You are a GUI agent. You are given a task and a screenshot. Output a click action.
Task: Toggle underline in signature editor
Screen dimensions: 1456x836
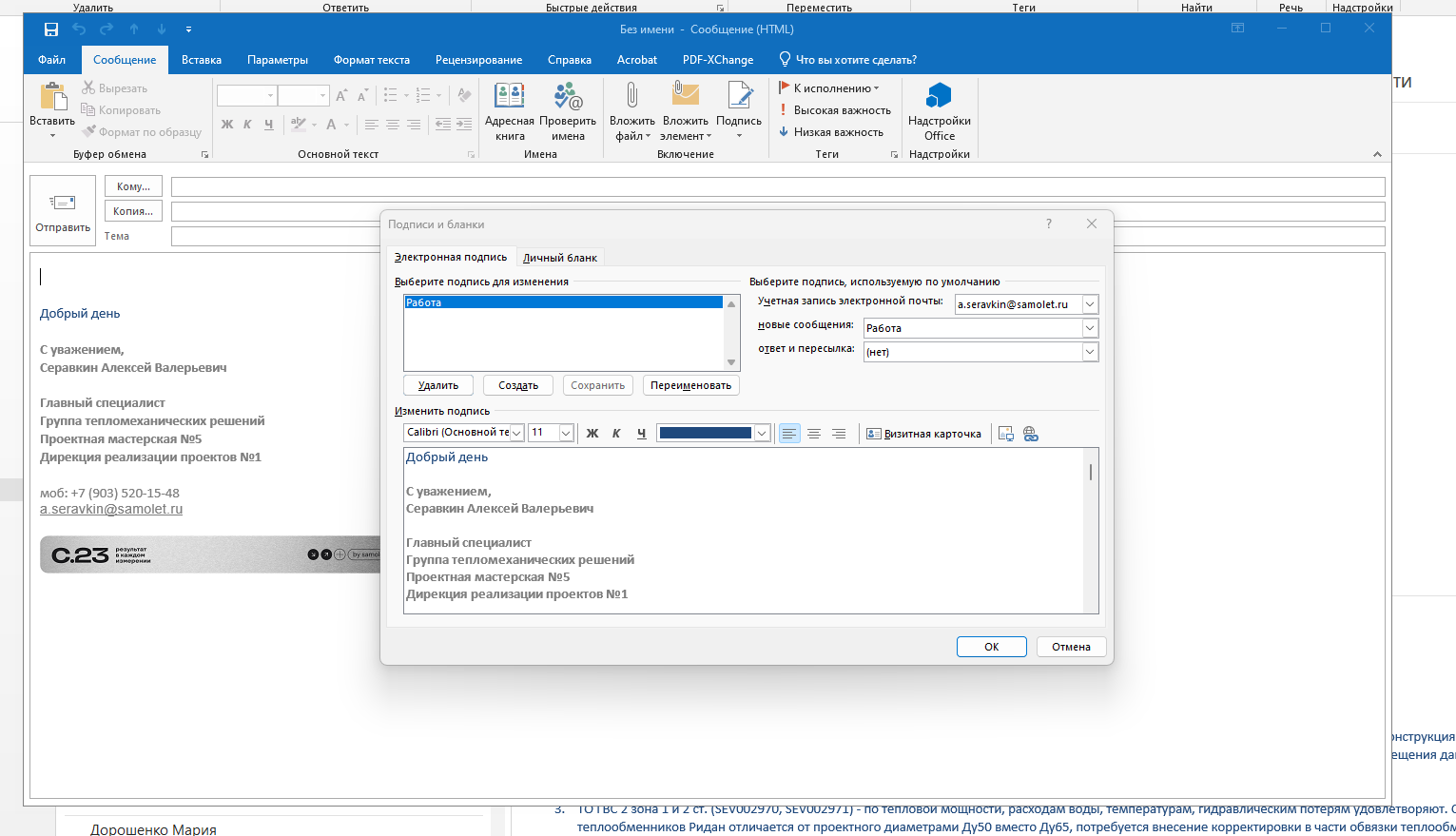[641, 434]
